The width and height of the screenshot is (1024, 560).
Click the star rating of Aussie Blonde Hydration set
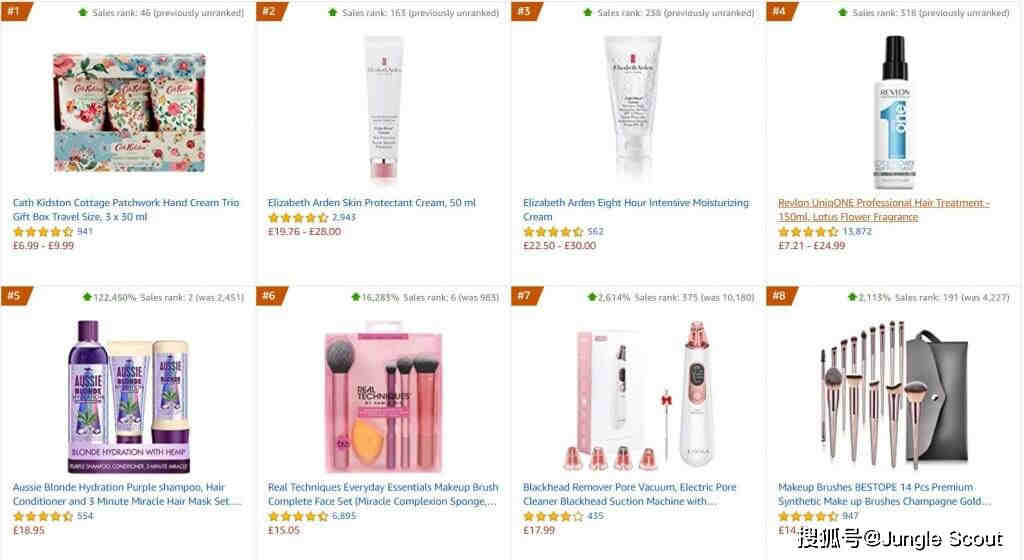click(x=42, y=516)
